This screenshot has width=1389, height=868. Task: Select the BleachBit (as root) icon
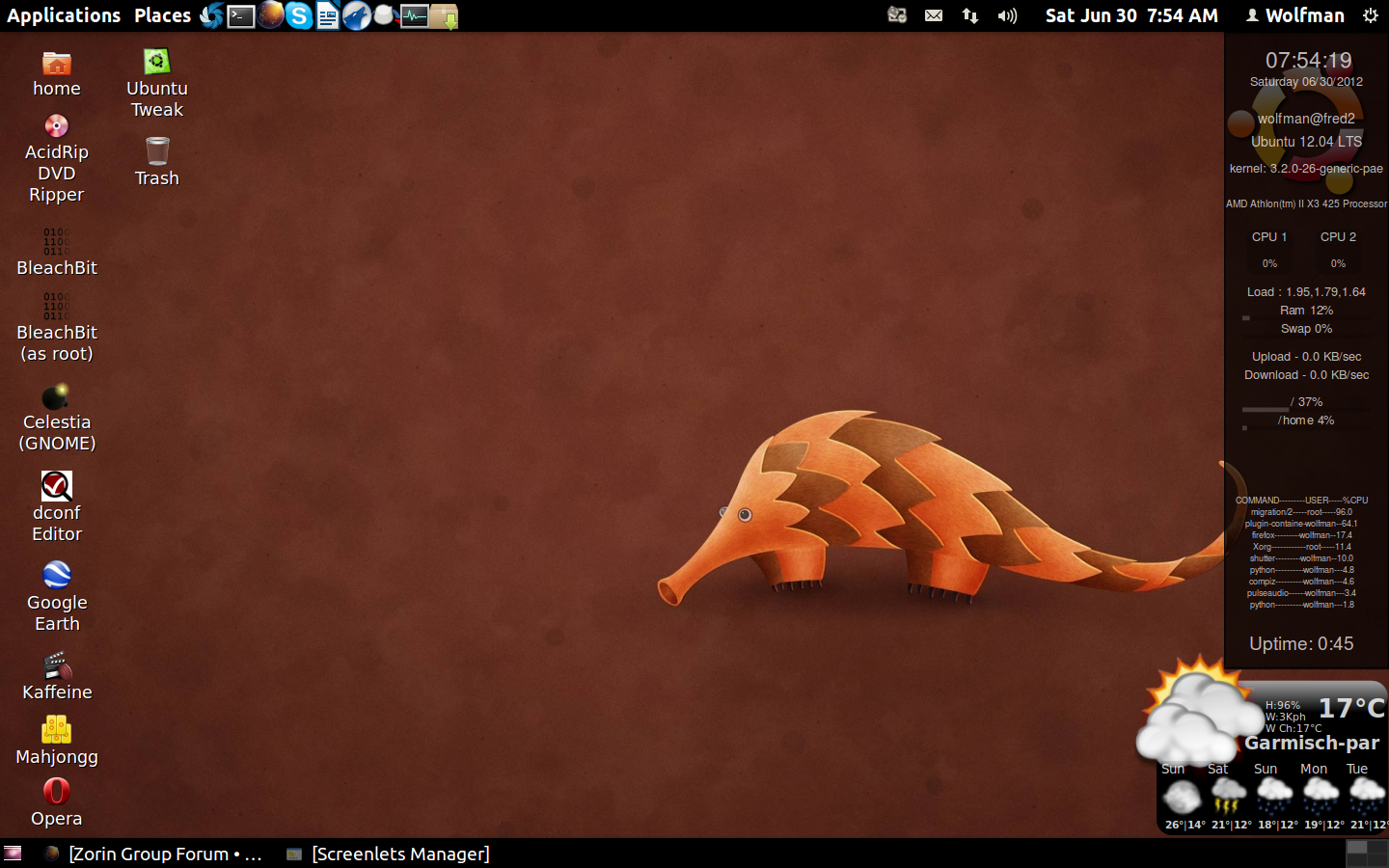click(57, 327)
